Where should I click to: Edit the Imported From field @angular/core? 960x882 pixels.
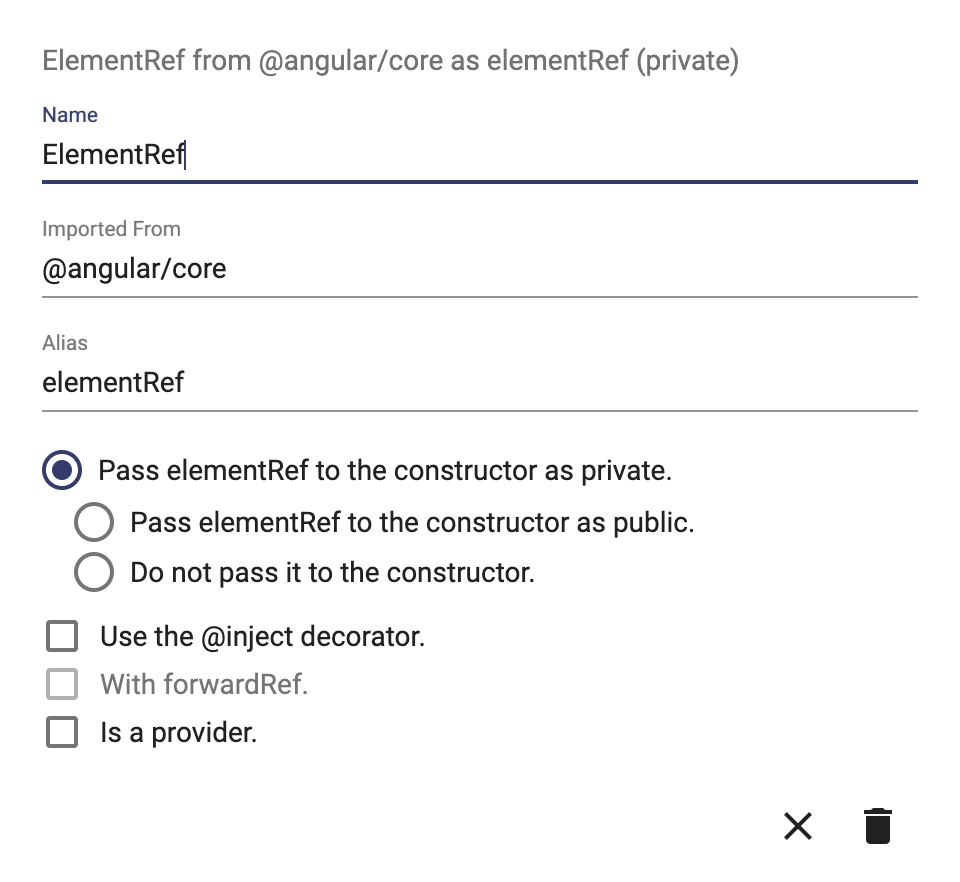[x=479, y=269]
